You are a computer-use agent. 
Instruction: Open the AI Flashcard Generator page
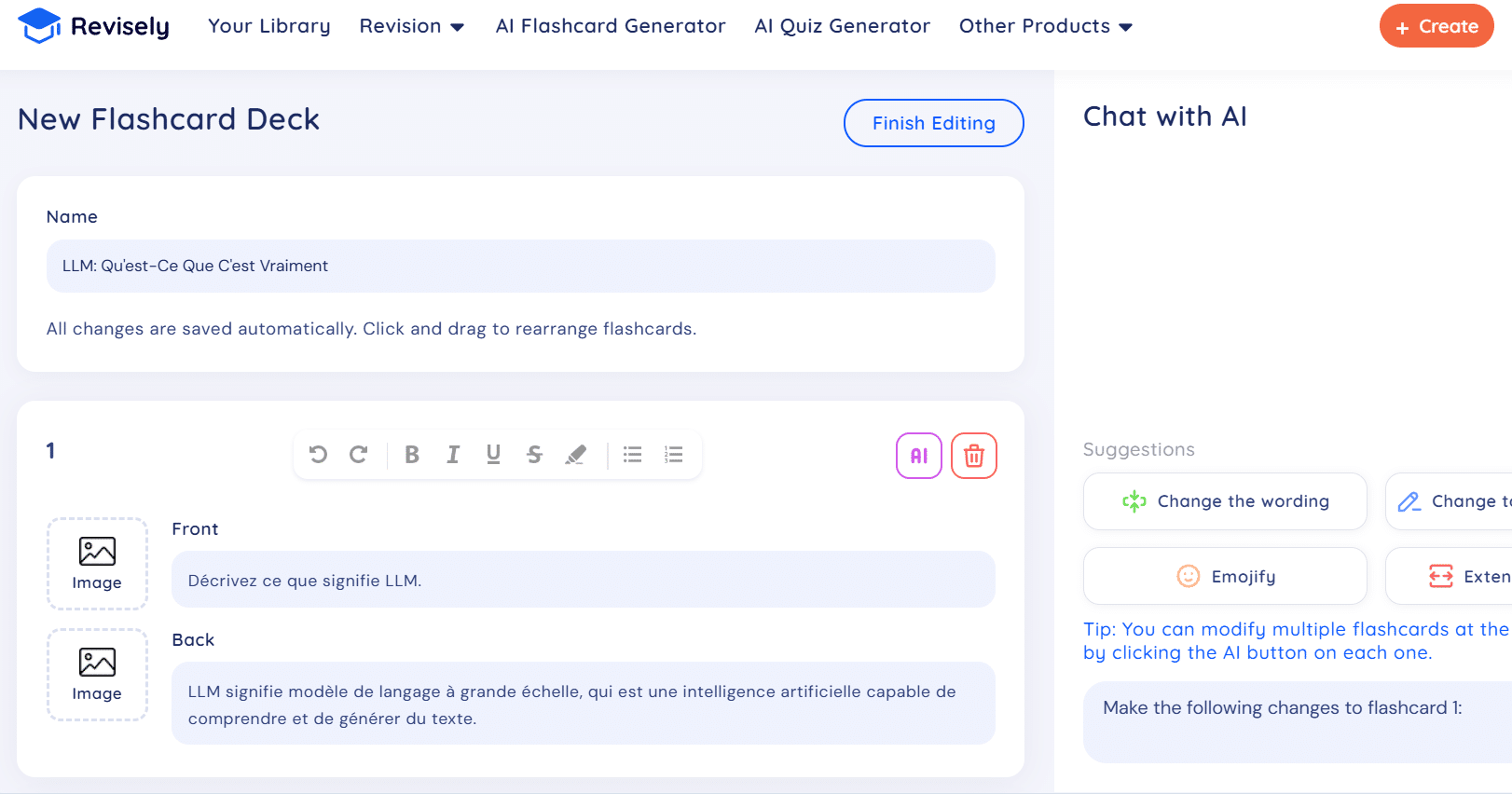pyautogui.click(x=610, y=26)
